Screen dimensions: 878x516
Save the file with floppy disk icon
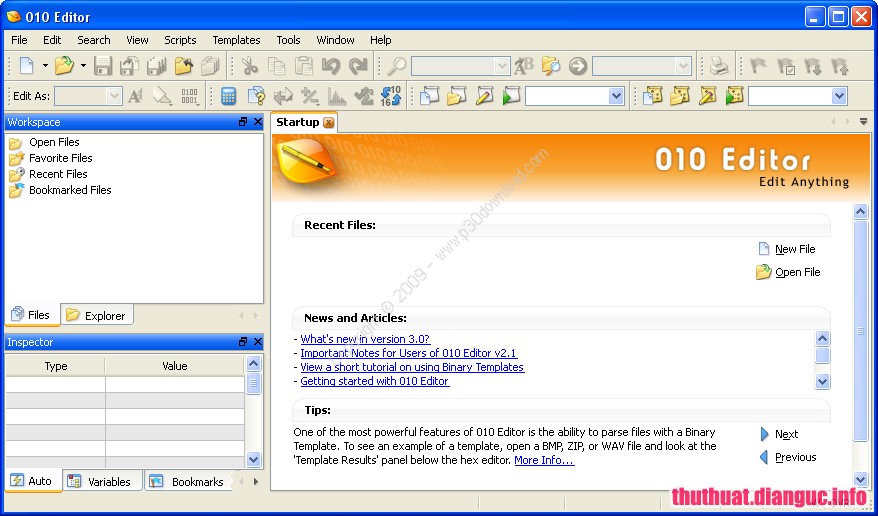click(x=103, y=66)
